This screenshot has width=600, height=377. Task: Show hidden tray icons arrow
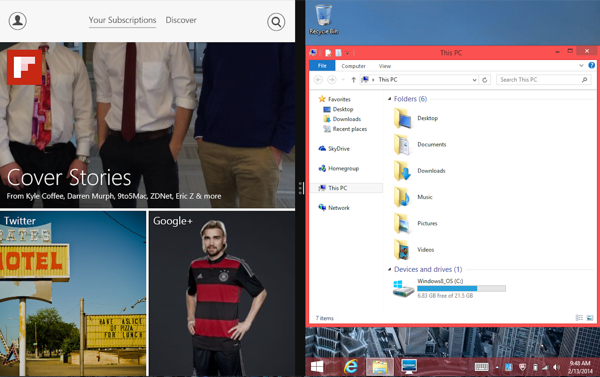click(497, 367)
